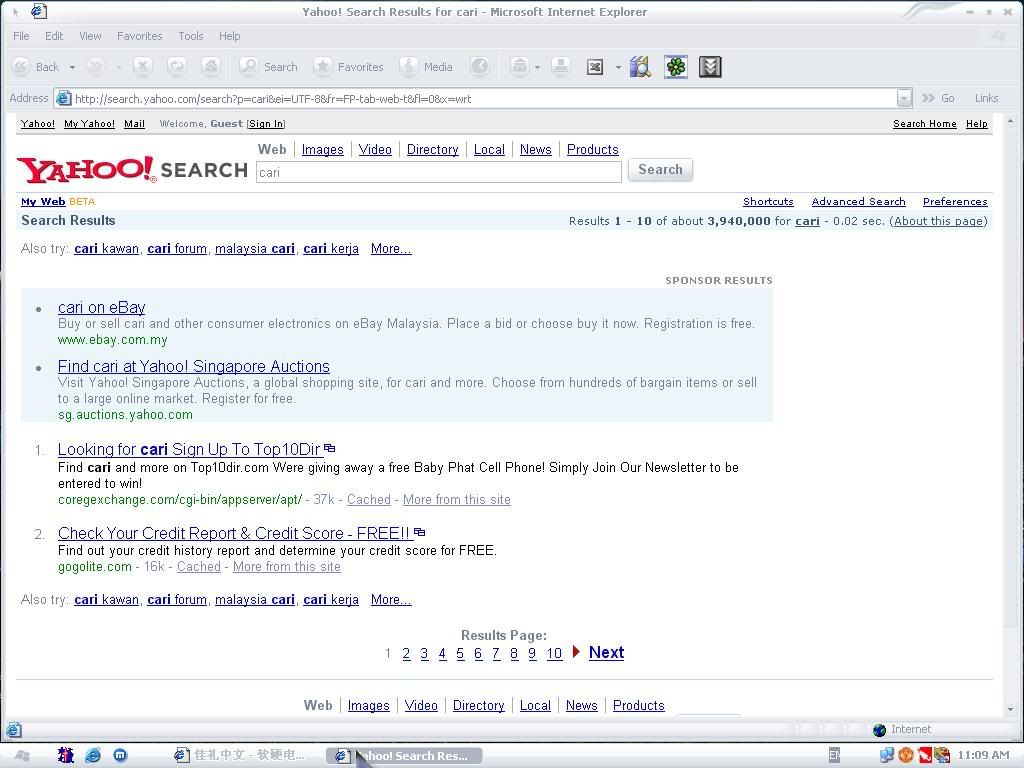
Task: Open the Favorites toolbar button
Action: click(x=348, y=67)
